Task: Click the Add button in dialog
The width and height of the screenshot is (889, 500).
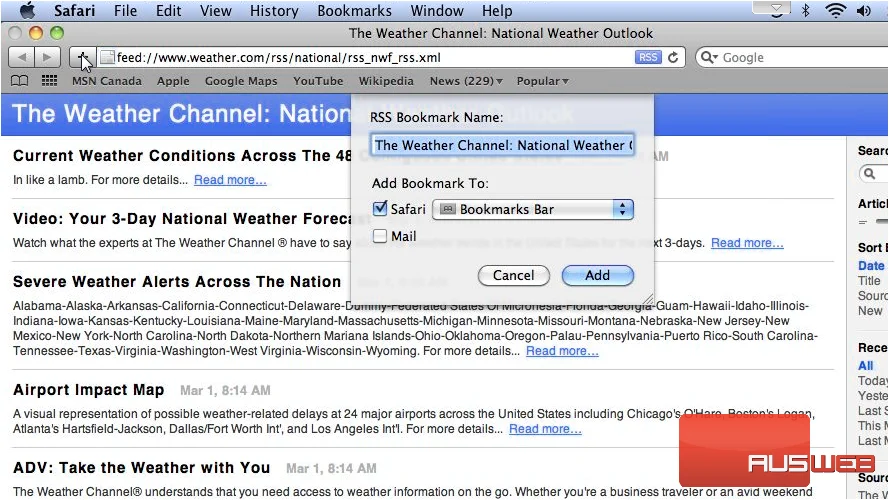Action: [x=598, y=276]
